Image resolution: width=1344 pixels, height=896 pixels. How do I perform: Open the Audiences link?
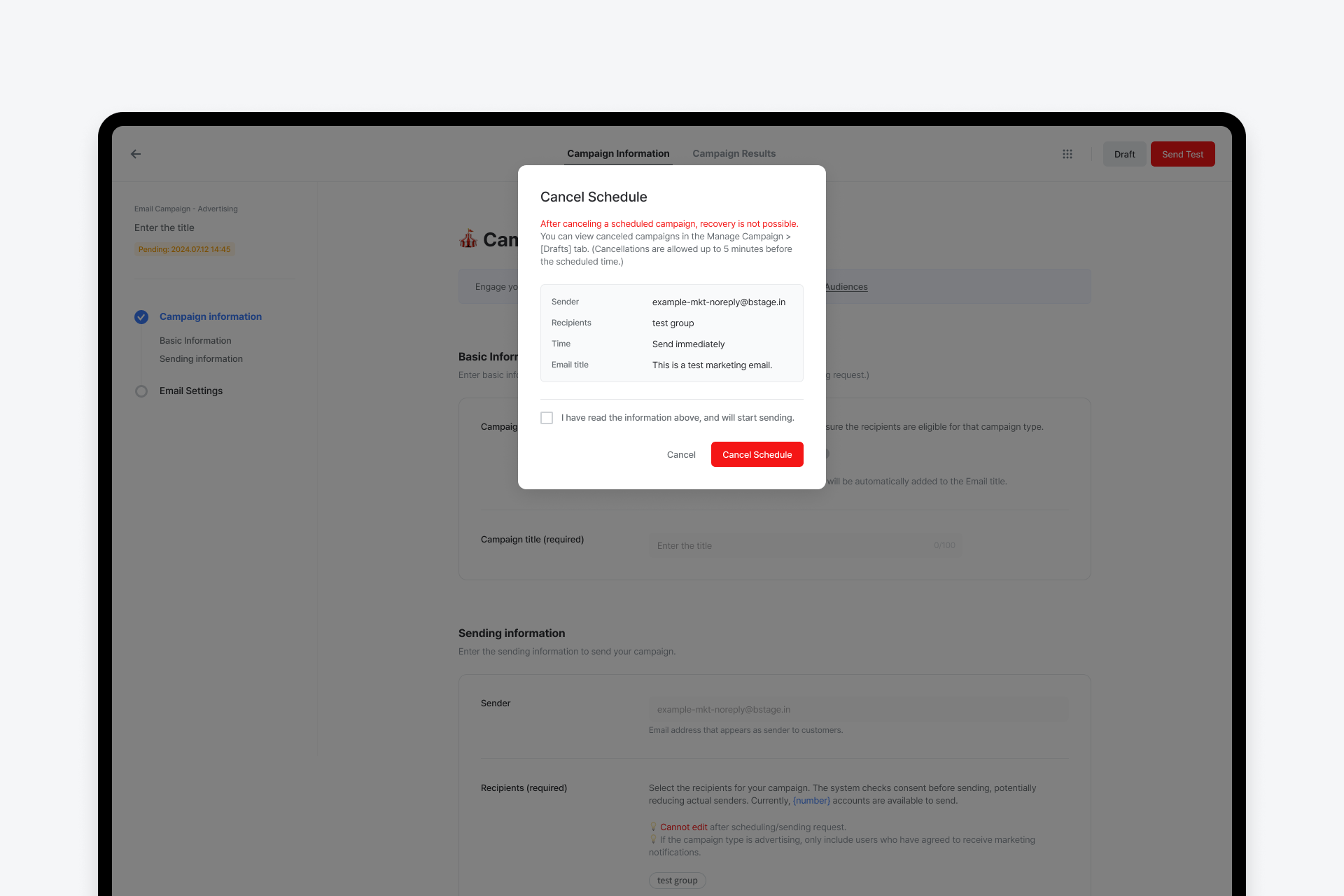point(846,287)
